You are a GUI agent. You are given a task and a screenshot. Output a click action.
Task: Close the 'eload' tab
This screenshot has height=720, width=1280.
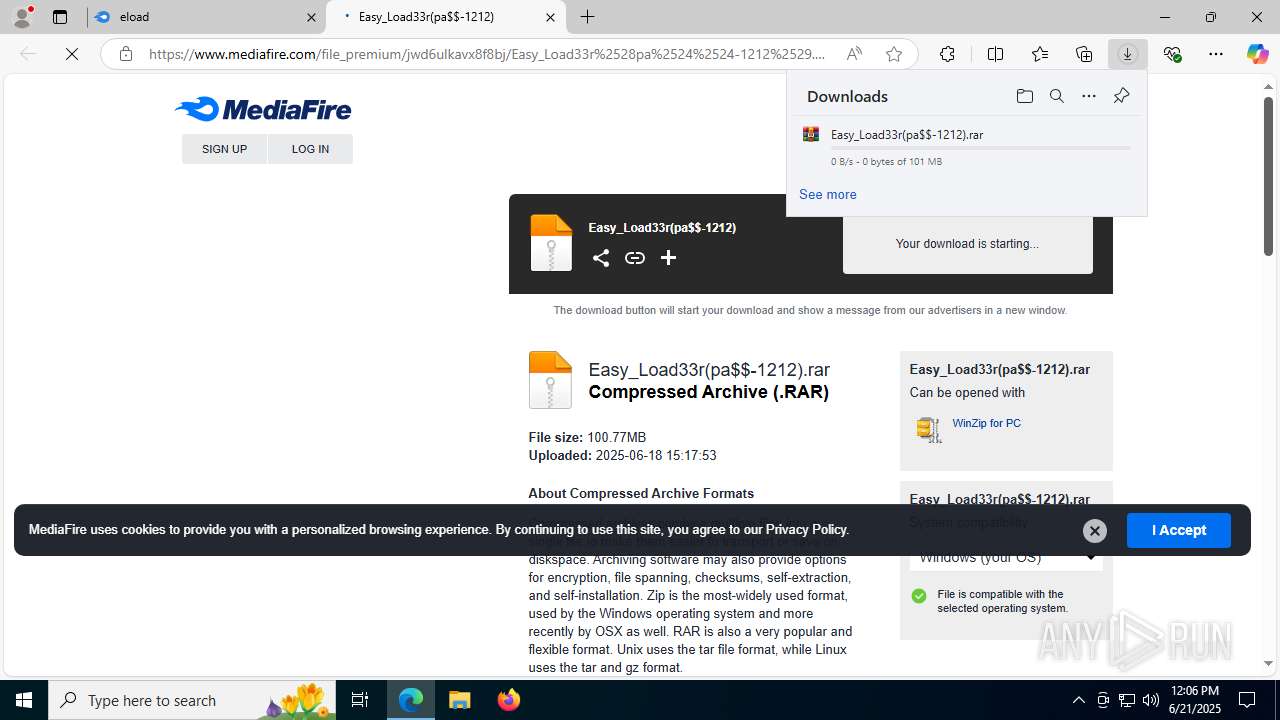pyautogui.click(x=311, y=17)
